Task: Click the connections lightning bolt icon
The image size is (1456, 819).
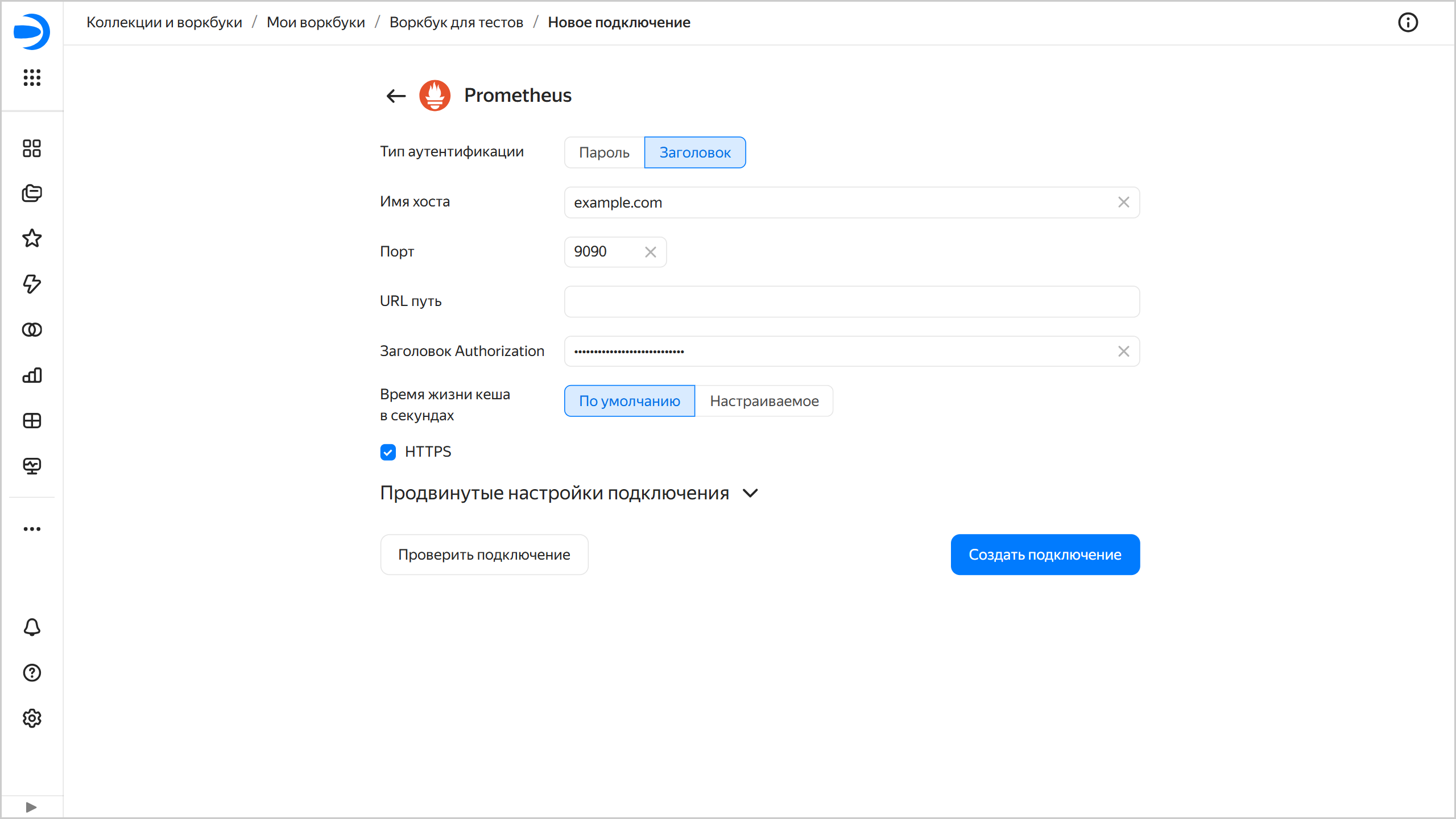Action: [x=32, y=284]
